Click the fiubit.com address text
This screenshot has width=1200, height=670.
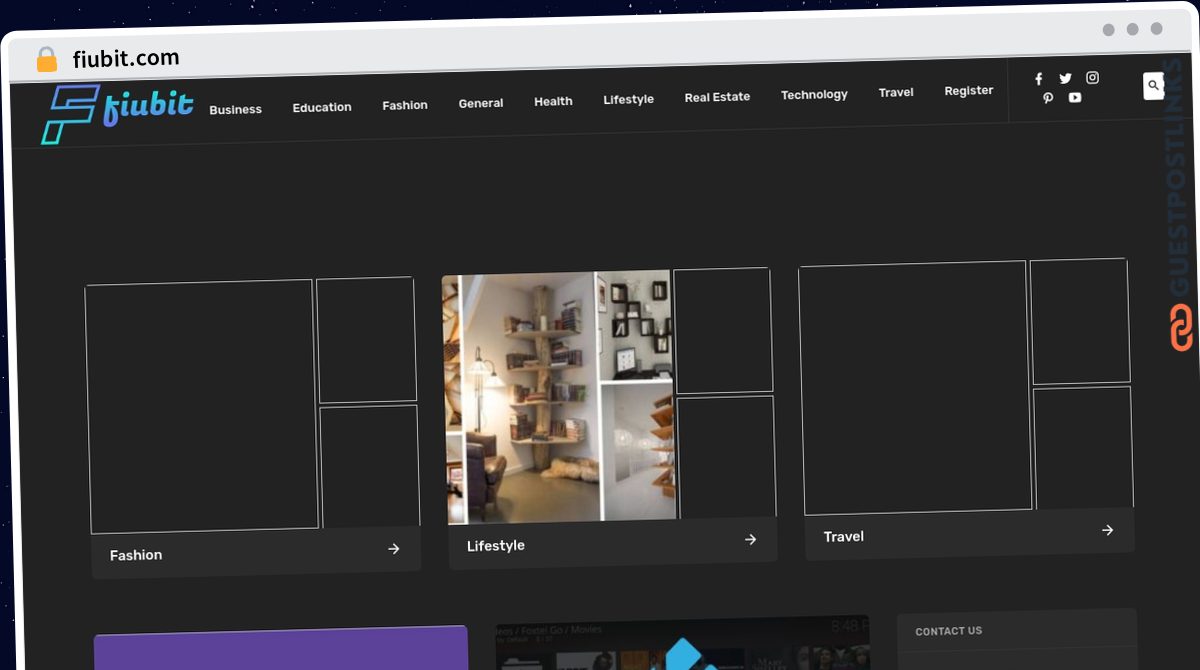click(126, 59)
